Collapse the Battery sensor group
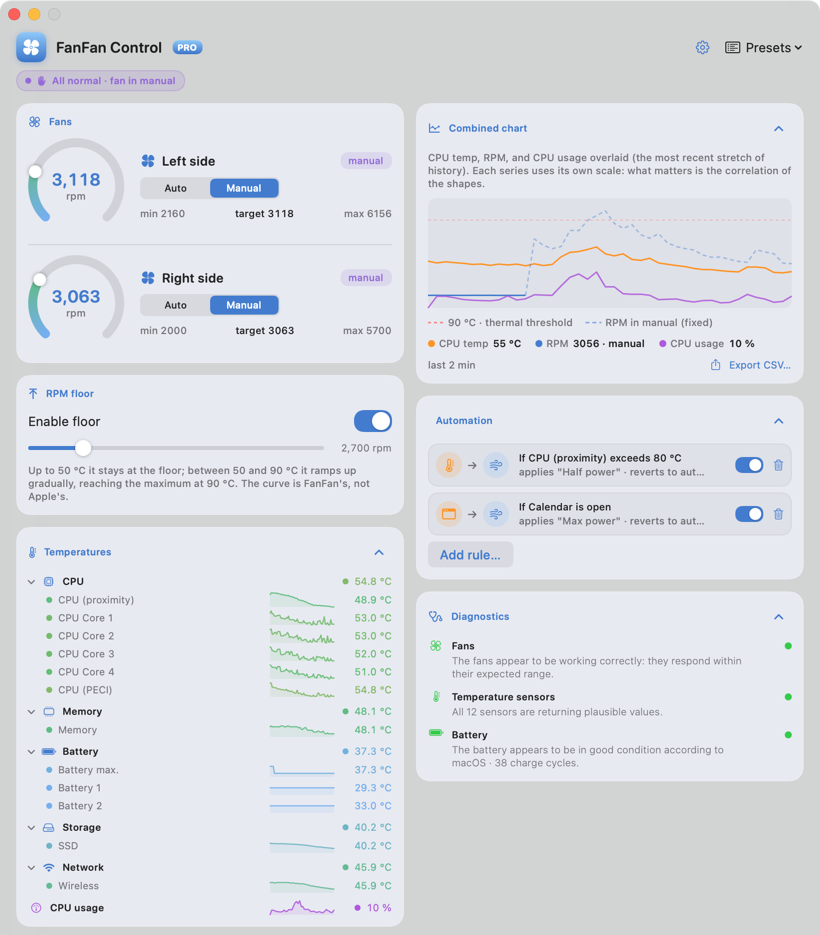The image size is (820, 935). (x=32, y=751)
